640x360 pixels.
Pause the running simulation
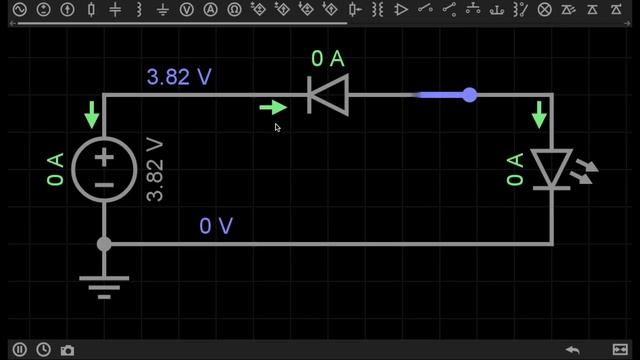point(20,349)
